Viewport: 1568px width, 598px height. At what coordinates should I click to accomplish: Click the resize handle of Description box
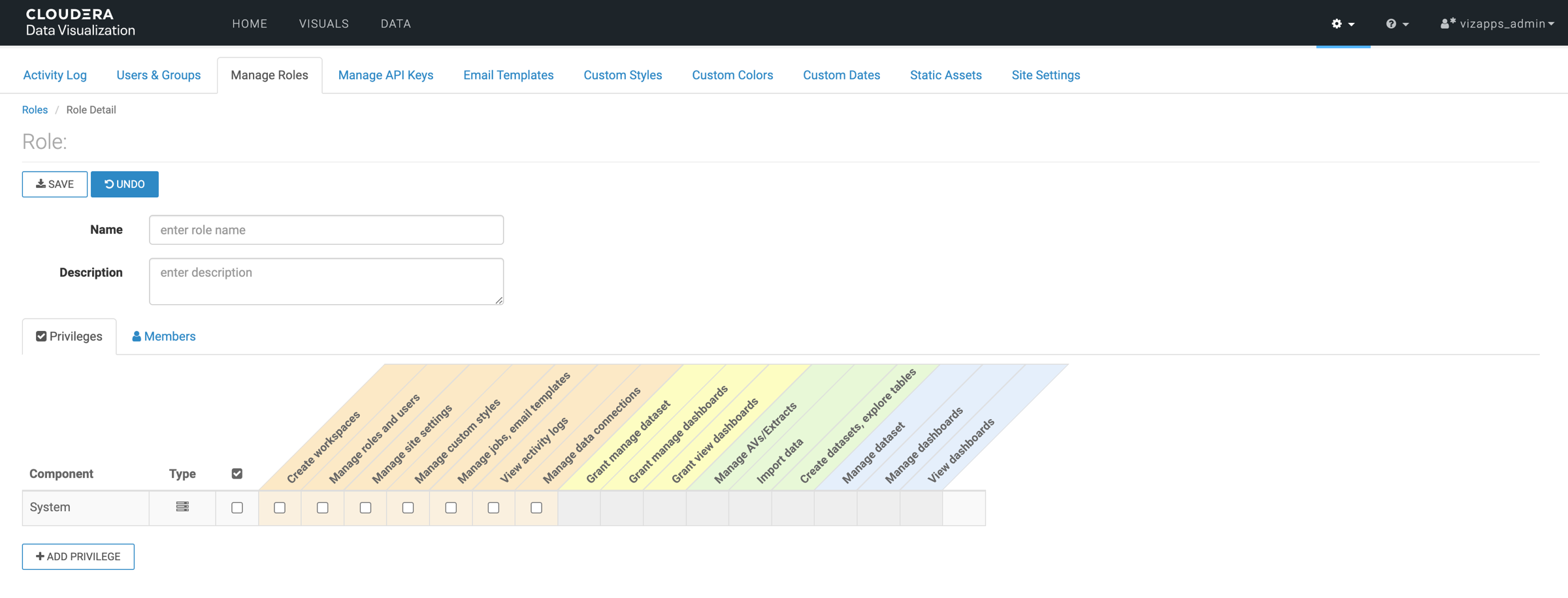click(x=498, y=300)
